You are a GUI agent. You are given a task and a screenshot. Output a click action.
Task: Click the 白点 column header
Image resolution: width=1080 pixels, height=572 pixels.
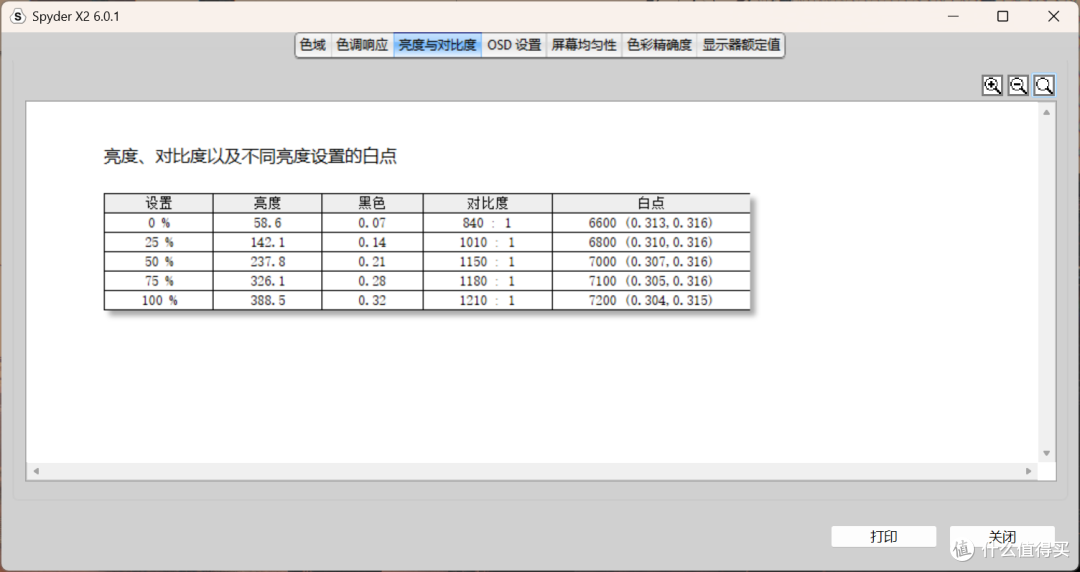tap(651, 203)
